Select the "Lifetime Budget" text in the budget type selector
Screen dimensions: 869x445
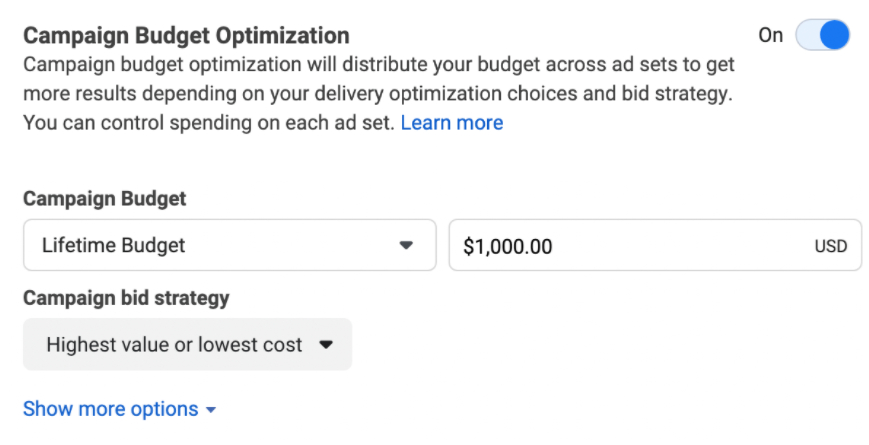point(114,245)
